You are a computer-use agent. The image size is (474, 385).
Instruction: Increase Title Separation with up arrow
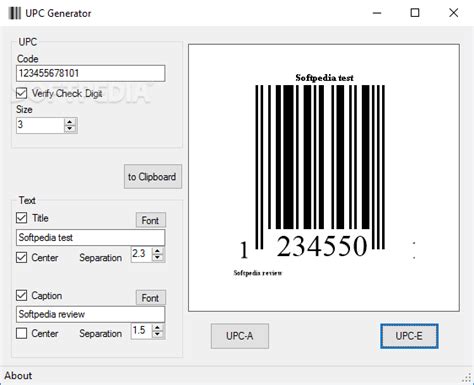click(x=158, y=251)
